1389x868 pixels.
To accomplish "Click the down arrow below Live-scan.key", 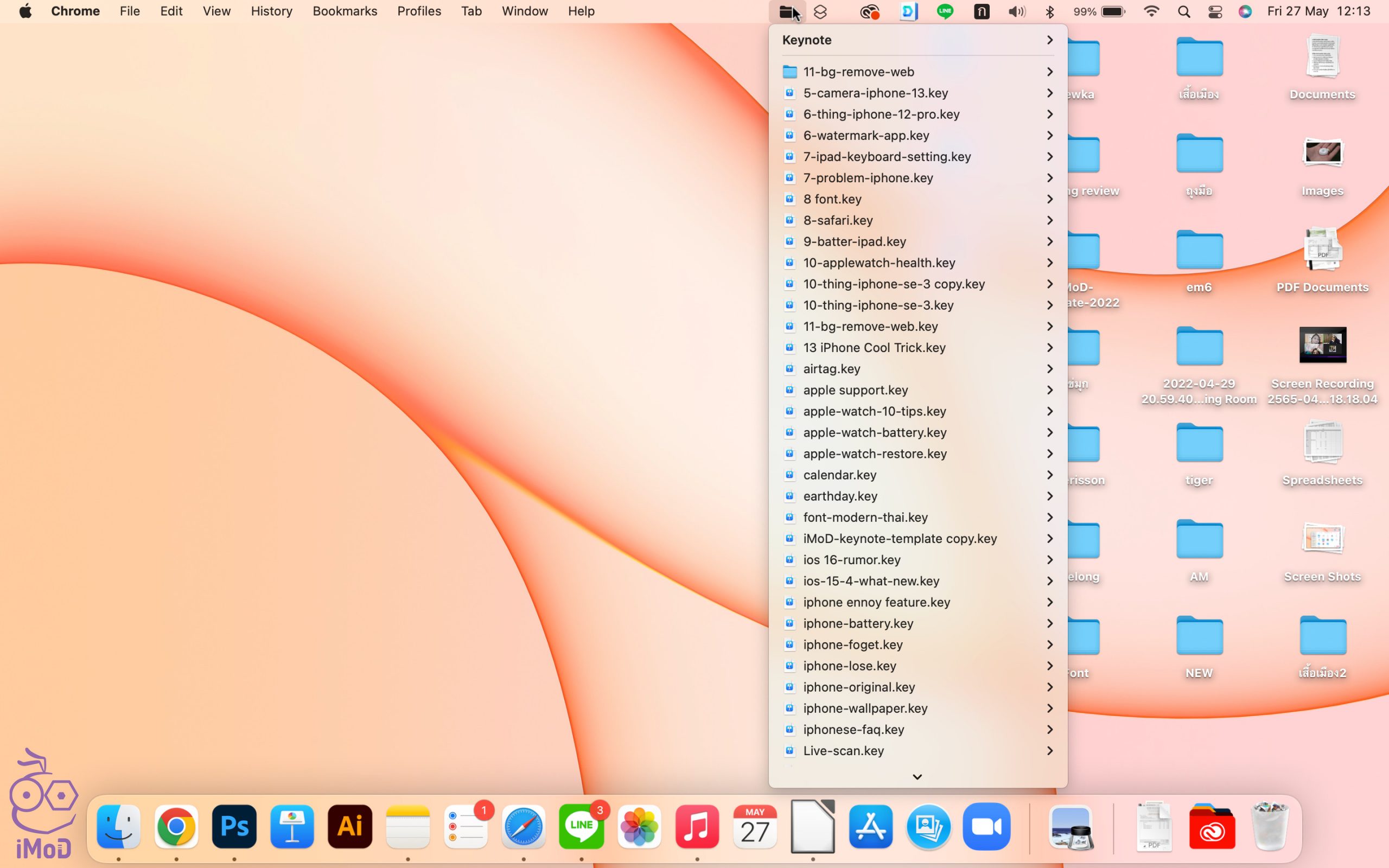I will click(917, 777).
